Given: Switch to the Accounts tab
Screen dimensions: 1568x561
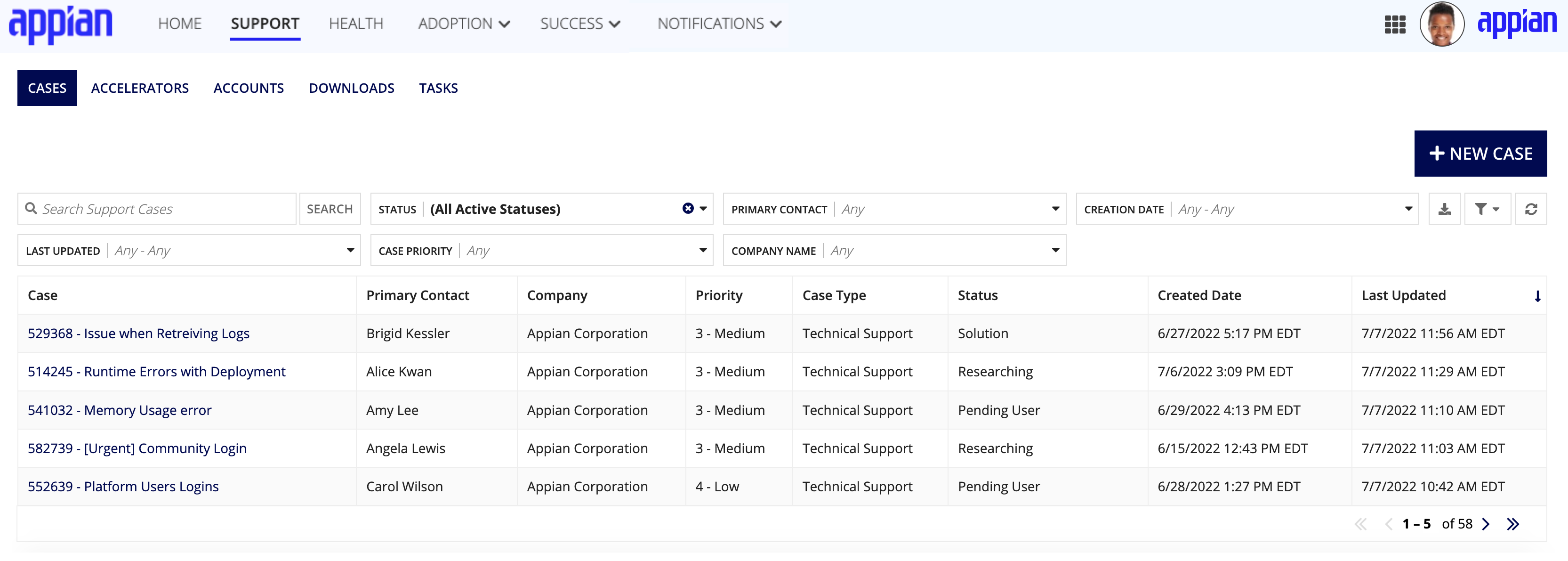Looking at the screenshot, I should point(249,89).
